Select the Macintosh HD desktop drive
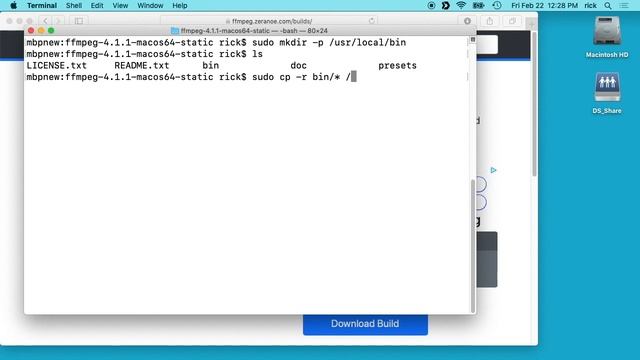 tap(607, 37)
